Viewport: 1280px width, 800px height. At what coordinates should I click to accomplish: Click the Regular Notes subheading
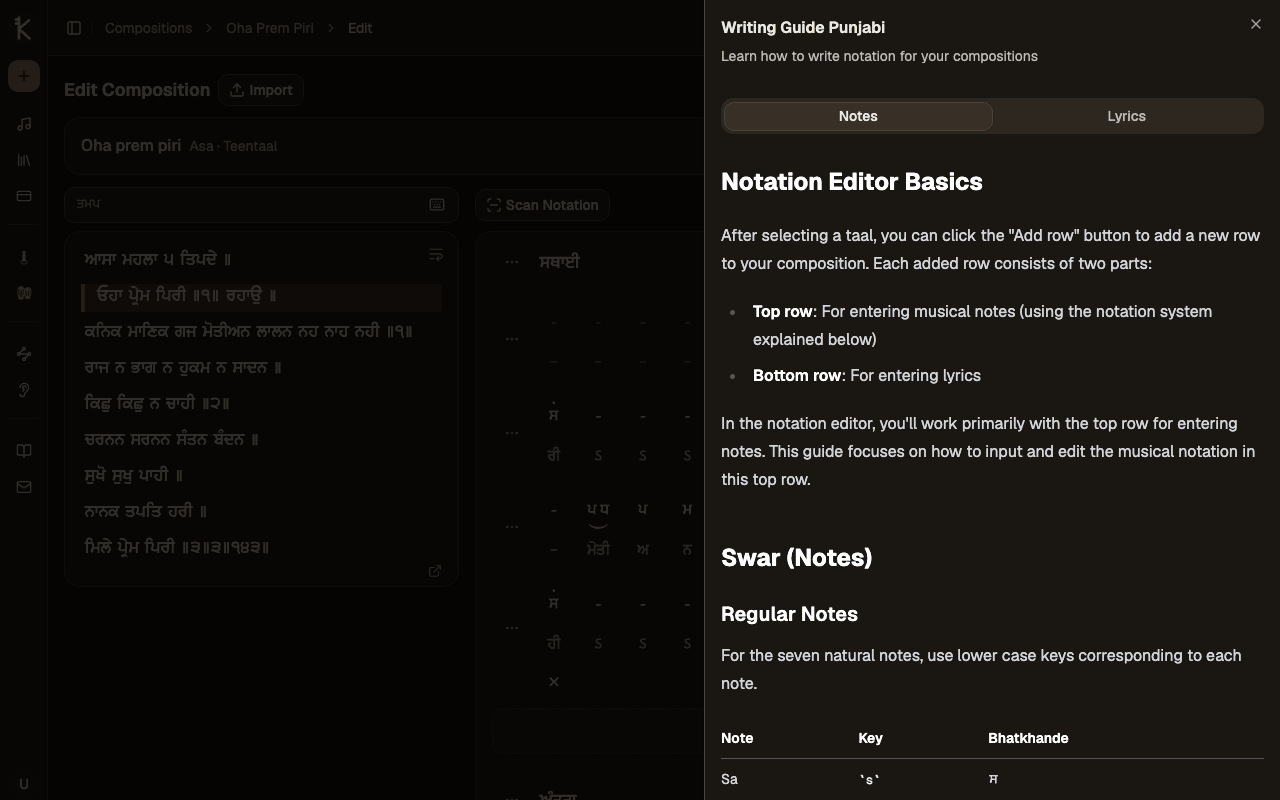(789, 614)
